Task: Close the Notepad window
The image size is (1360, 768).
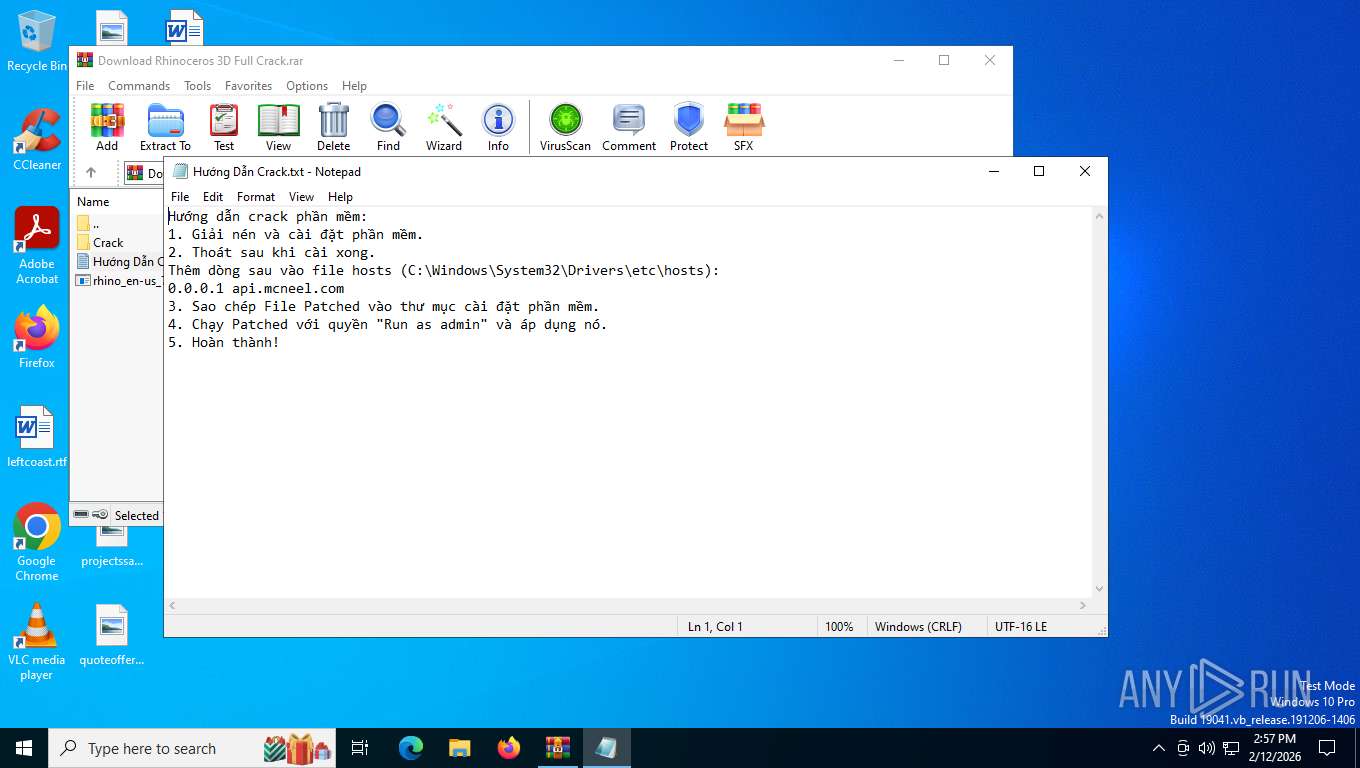Action: click(x=1085, y=171)
